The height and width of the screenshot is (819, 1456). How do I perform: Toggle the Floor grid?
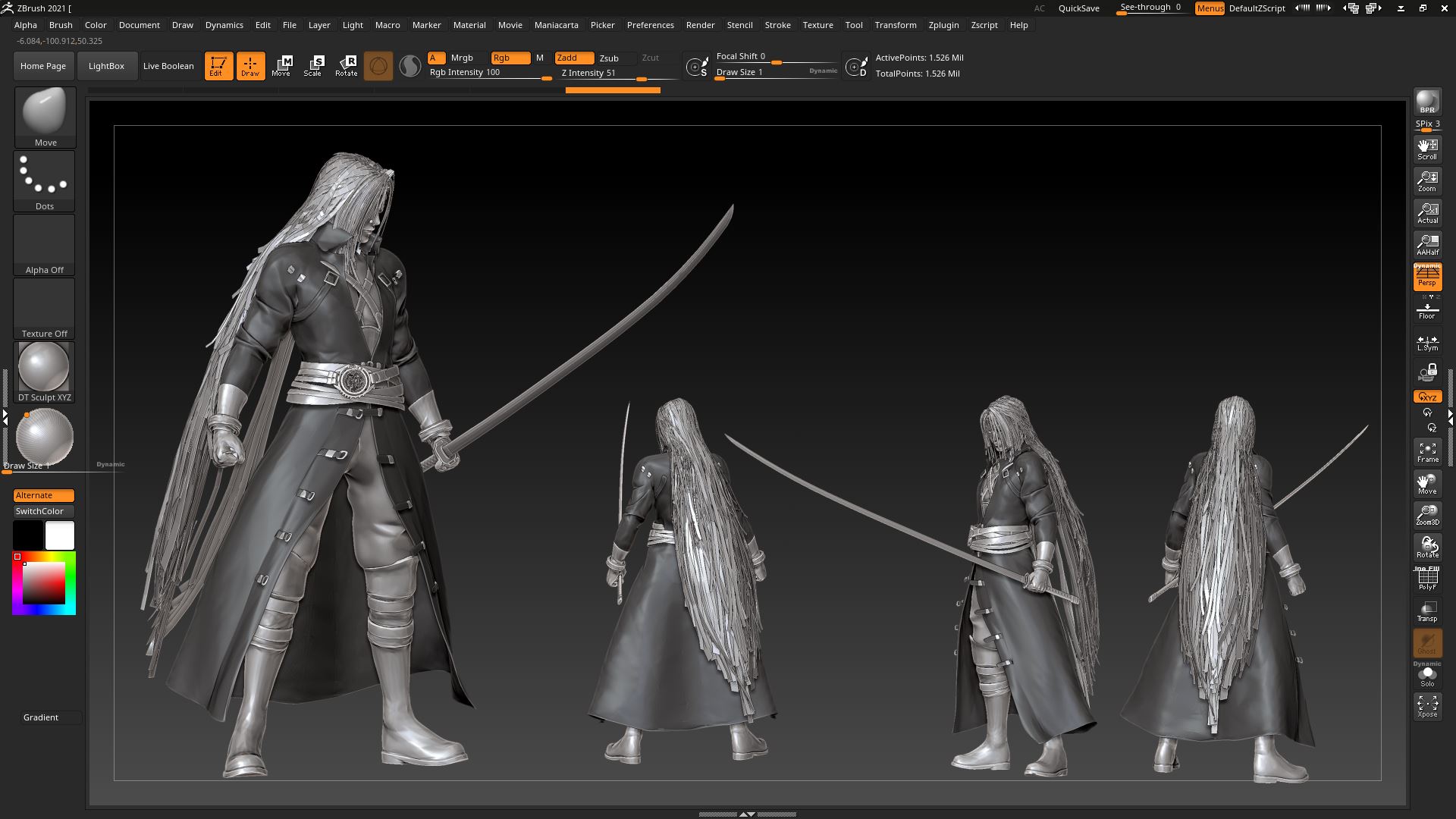coord(1427,309)
